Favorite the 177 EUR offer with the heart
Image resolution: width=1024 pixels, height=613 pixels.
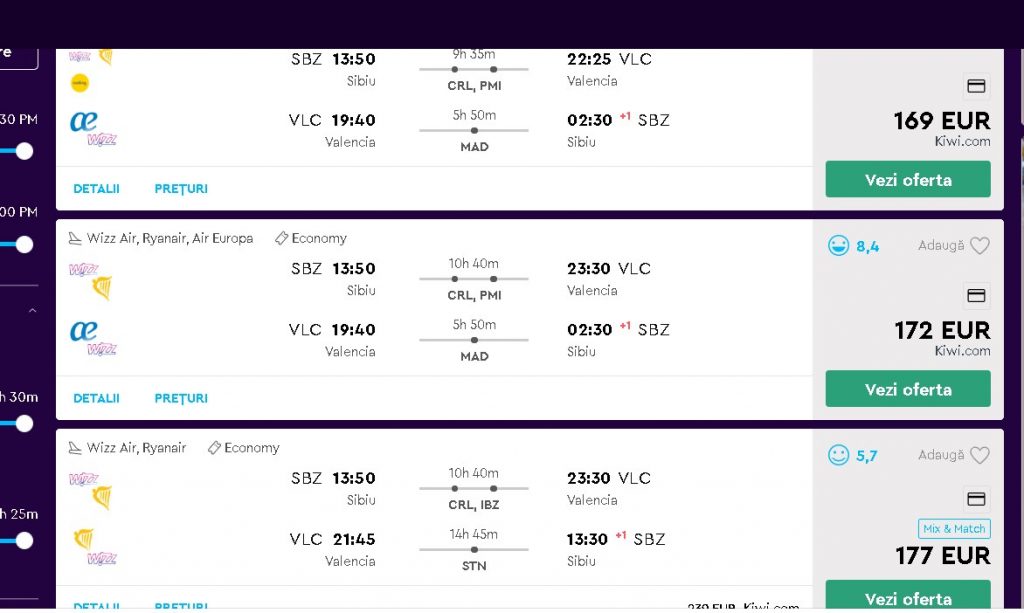point(980,456)
